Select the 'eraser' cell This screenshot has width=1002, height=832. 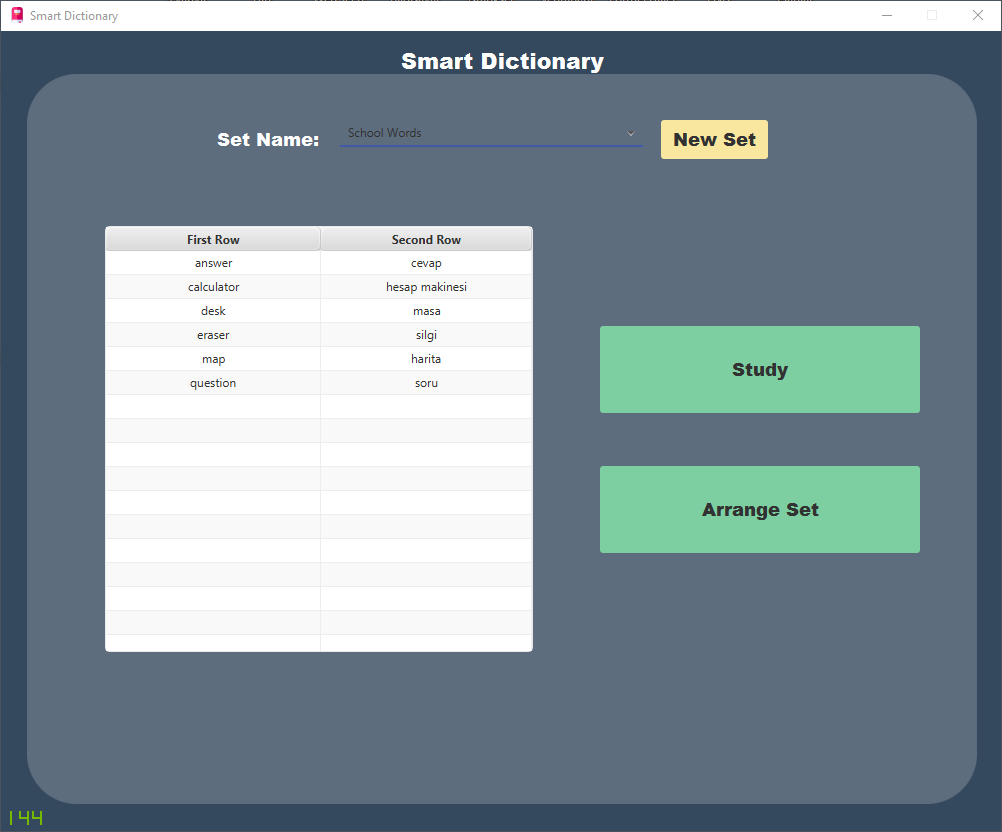[x=213, y=335]
